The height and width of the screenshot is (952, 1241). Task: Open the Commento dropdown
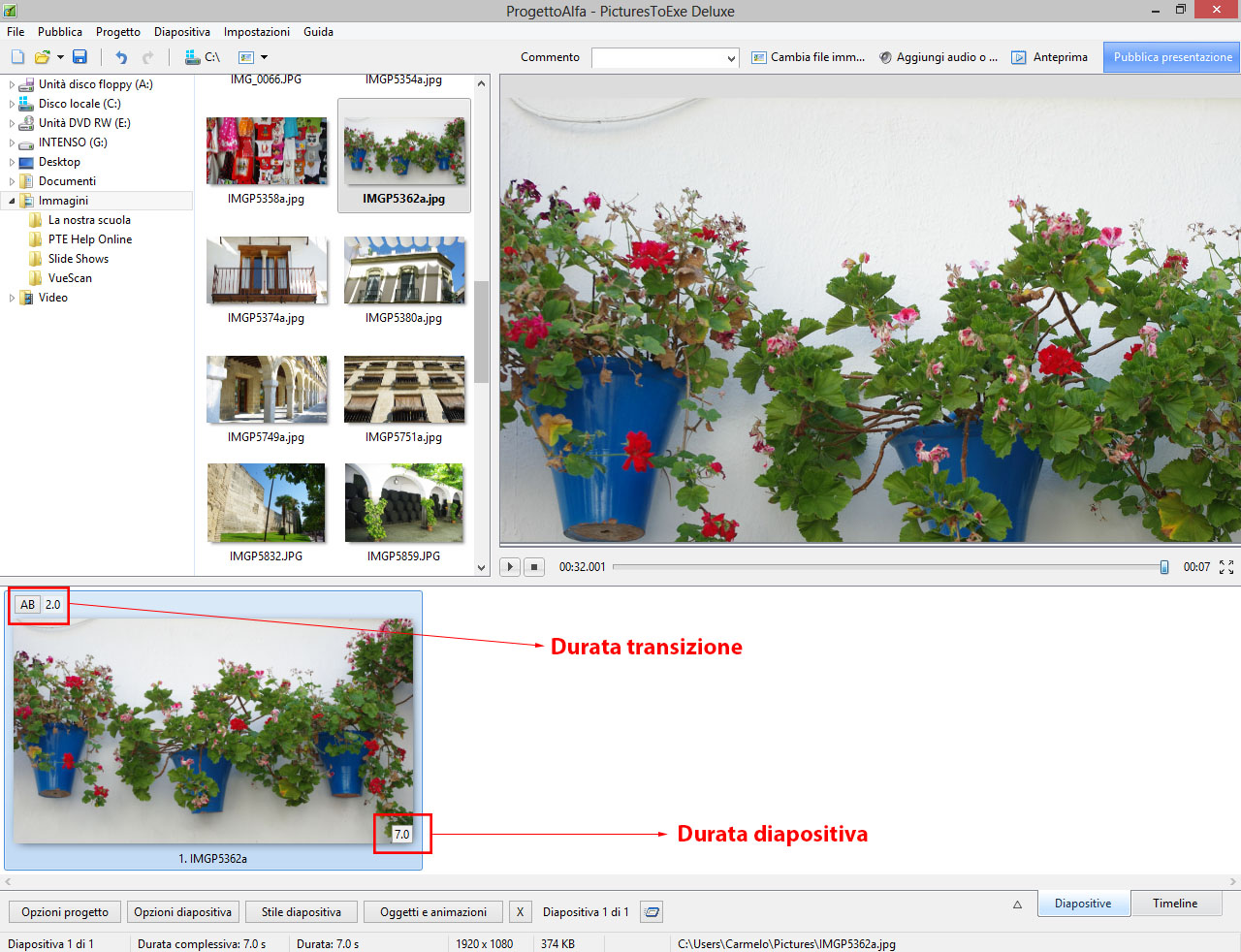click(x=731, y=58)
